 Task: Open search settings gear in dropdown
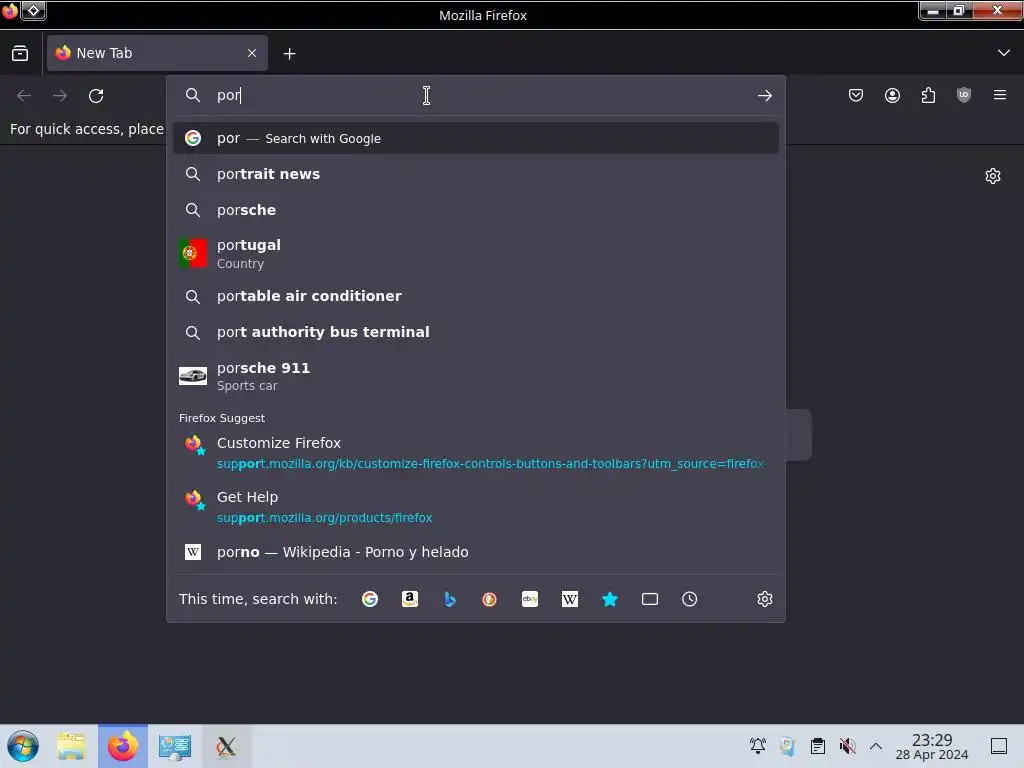point(765,599)
